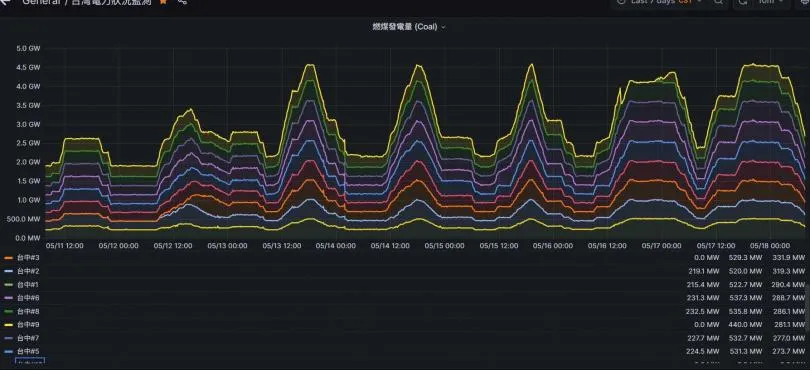
Task: Click the 288.7 MW value for 台中#6
Action: click(x=789, y=298)
